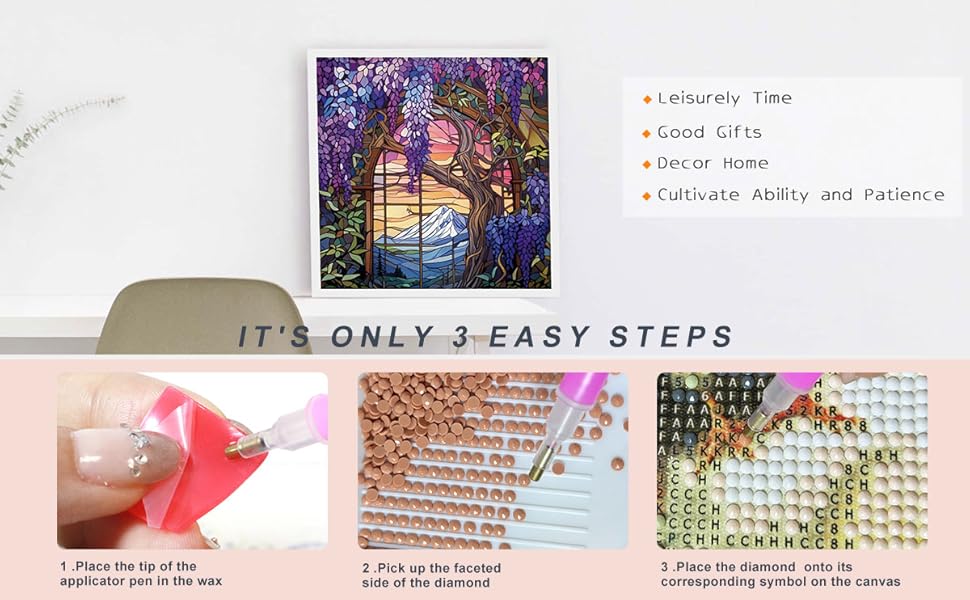Click the orange diamond bullet beside Decor Home
The image size is (970, 600).
pyautogui.click(x=647, y=165)
